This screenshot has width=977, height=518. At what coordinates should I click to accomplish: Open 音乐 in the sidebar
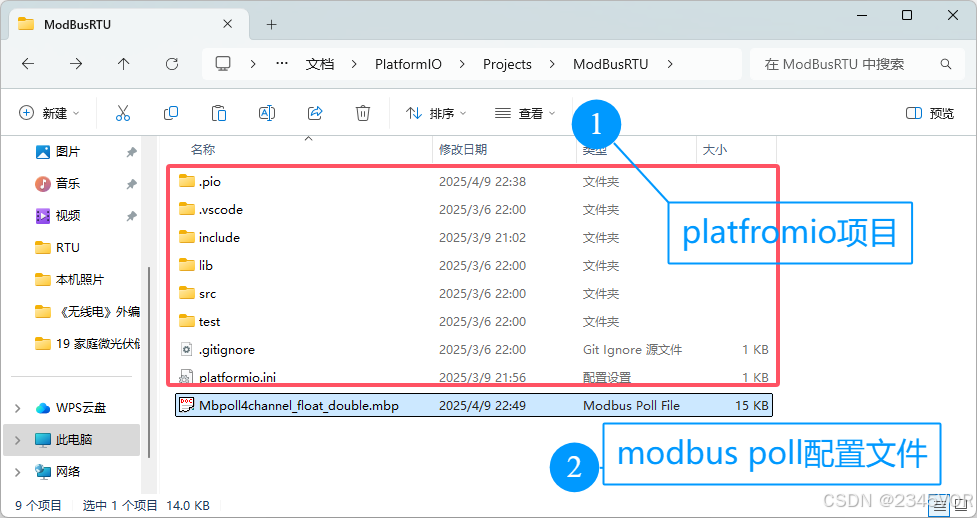click(68, 183)
